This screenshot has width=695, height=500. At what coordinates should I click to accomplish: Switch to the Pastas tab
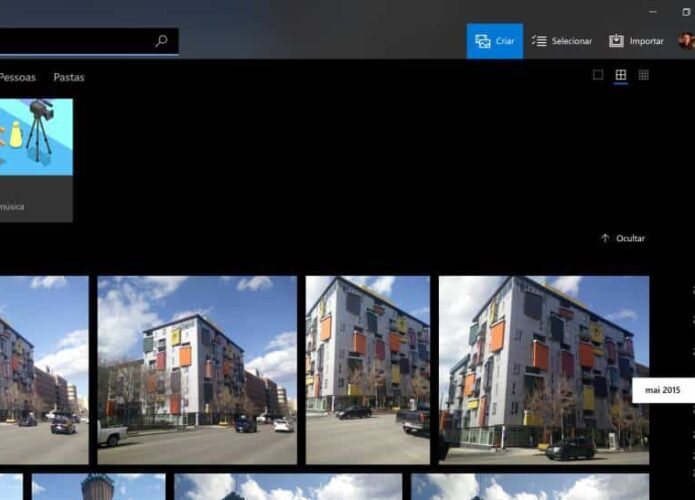pyautogui.click(x=69, y=77)
